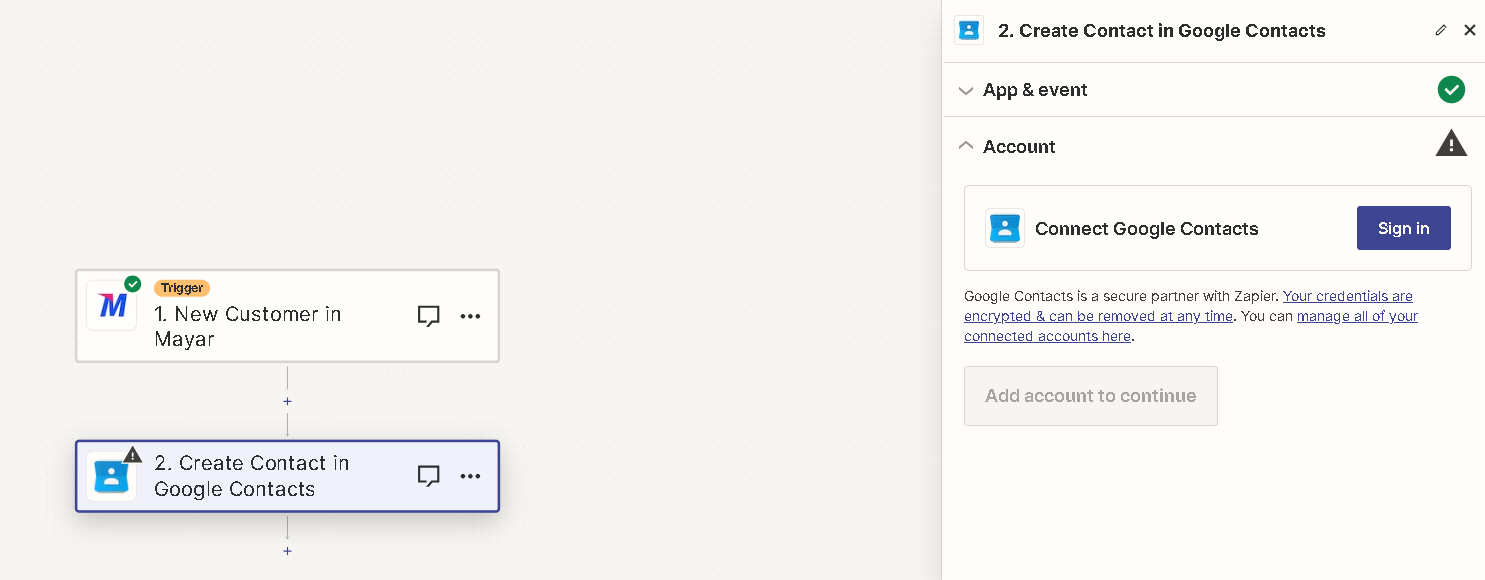Image resolution: width=1485 pixels, height=580 pixels.
Task: Click Google Contacts icon in panel header
Action: point(969,30)
